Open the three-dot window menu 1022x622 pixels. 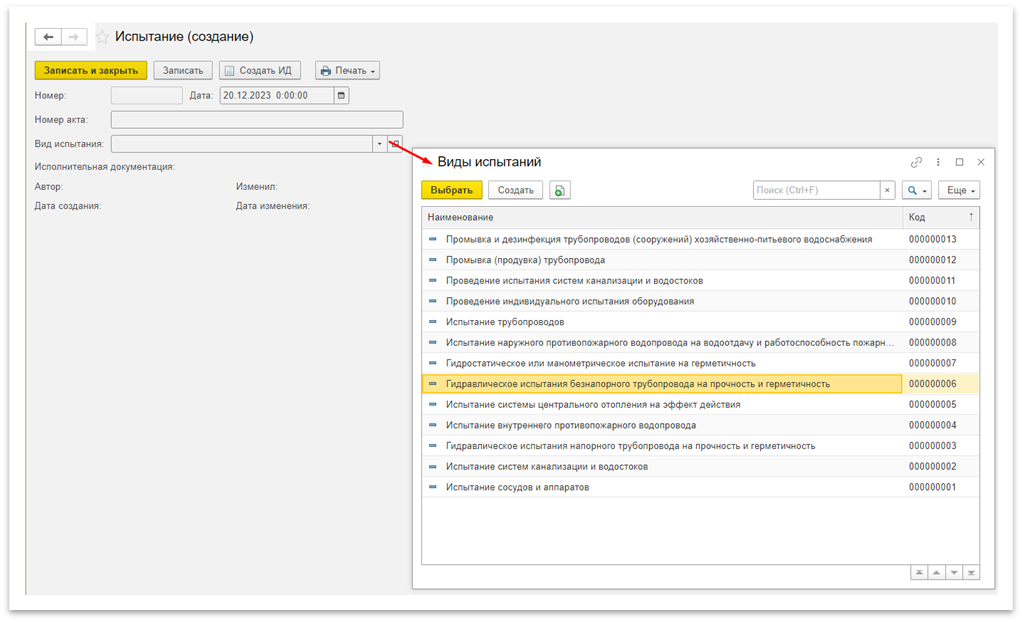(938, 162)
